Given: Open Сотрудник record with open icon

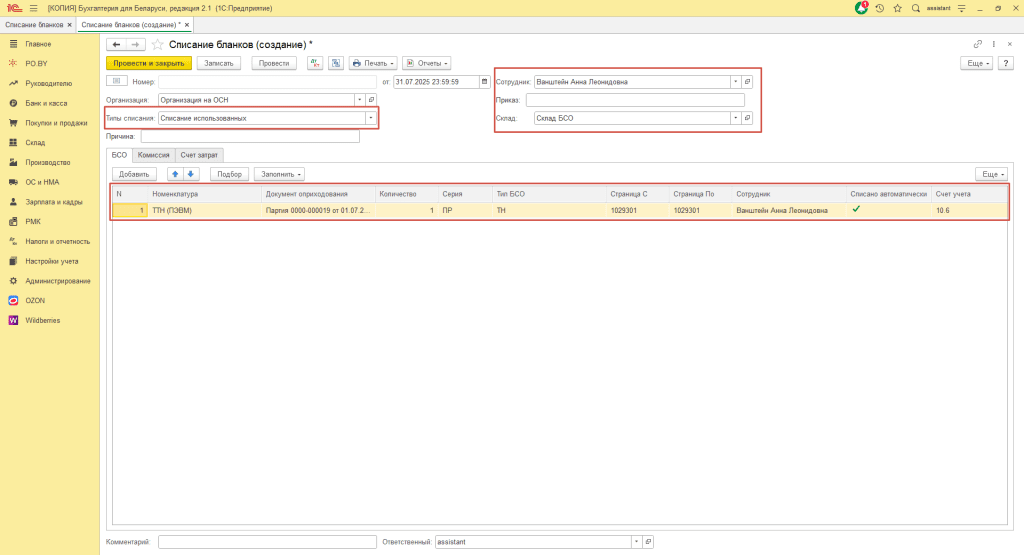Looking at the screenshot, I should 747,82.
